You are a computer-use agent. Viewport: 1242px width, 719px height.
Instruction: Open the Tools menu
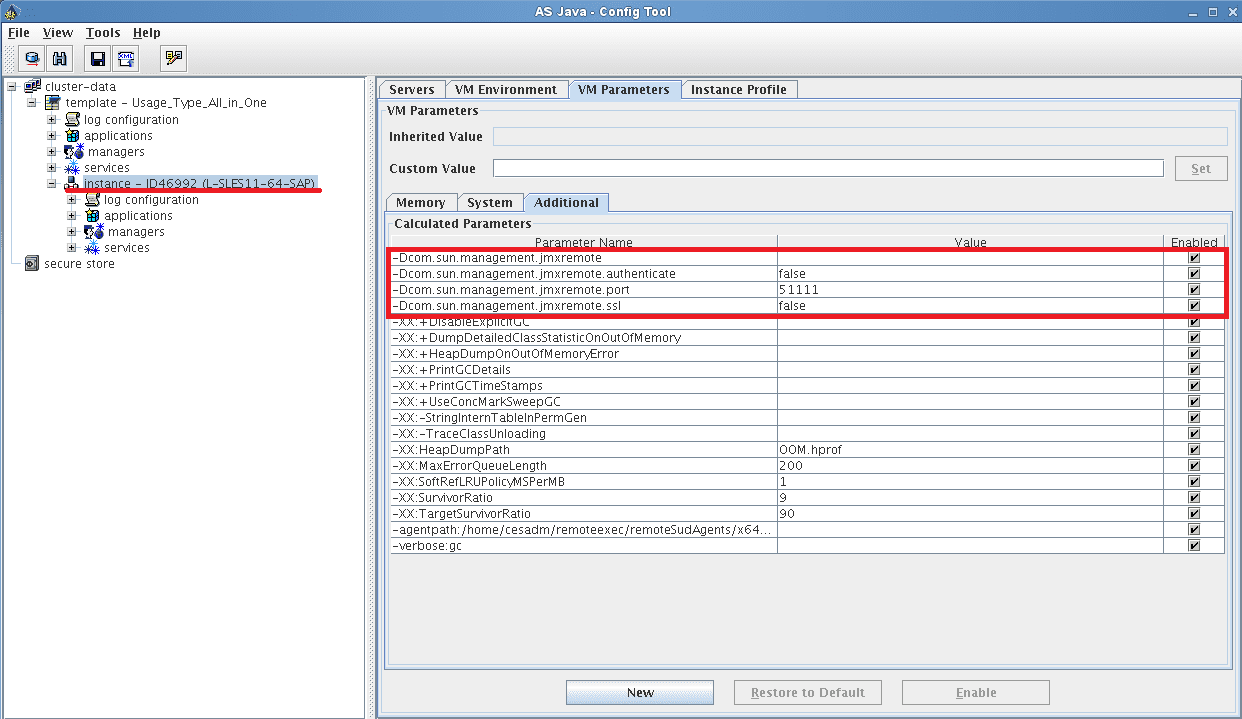click(103, 33)
